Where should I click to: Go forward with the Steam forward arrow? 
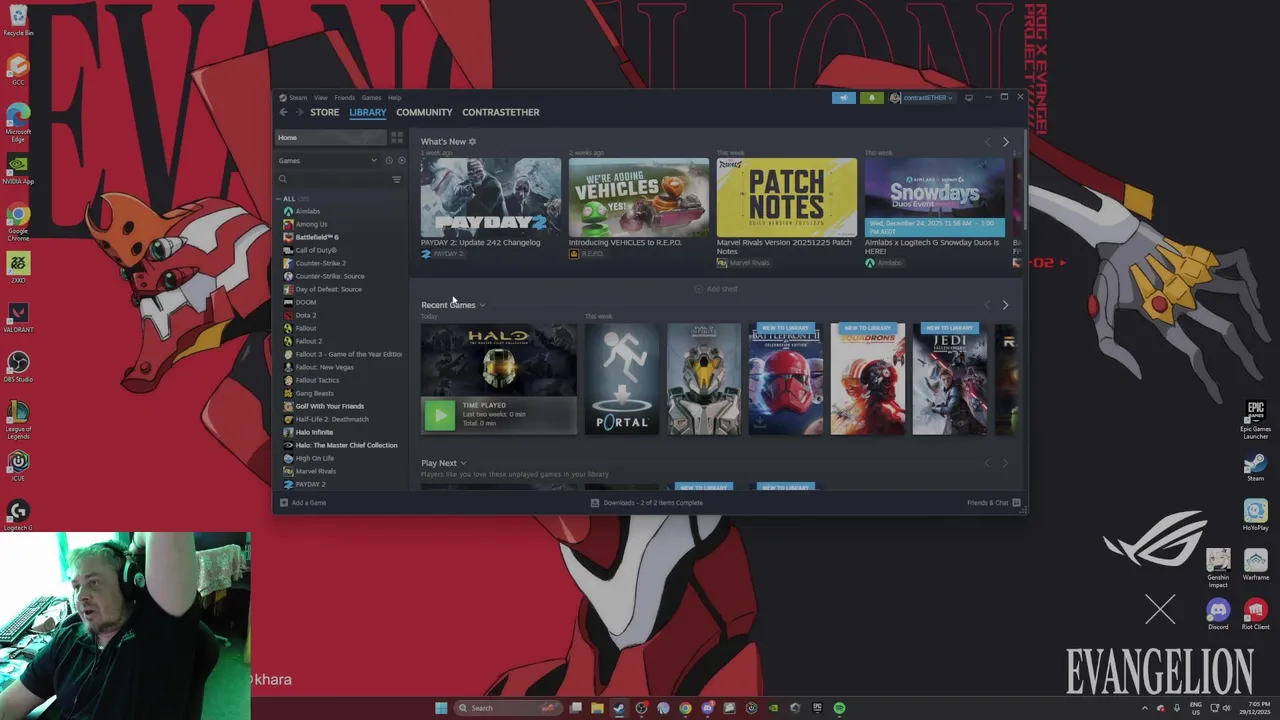click(x=298, y=112)
